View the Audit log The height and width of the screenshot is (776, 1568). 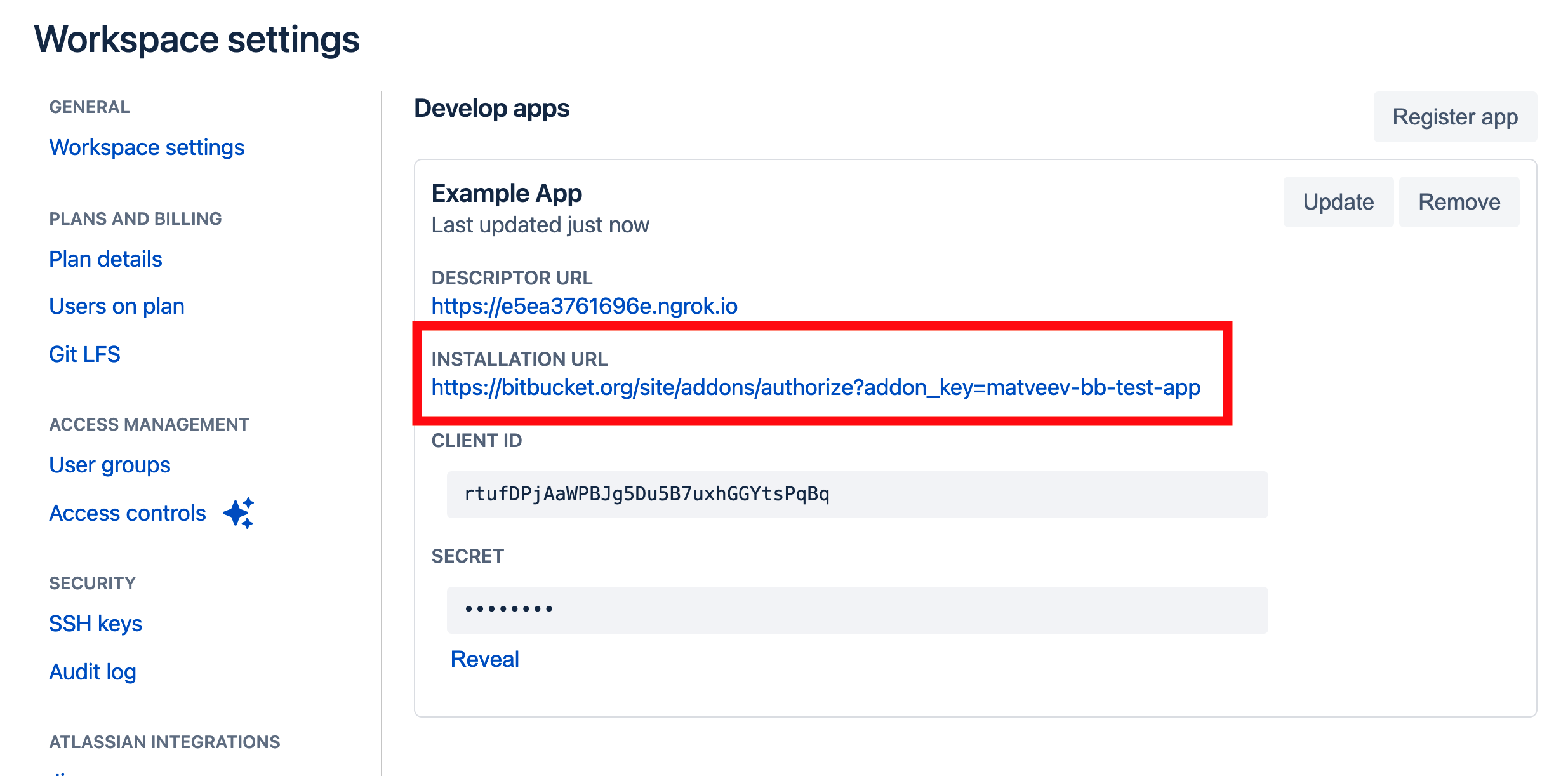click(x=93, y=672)
